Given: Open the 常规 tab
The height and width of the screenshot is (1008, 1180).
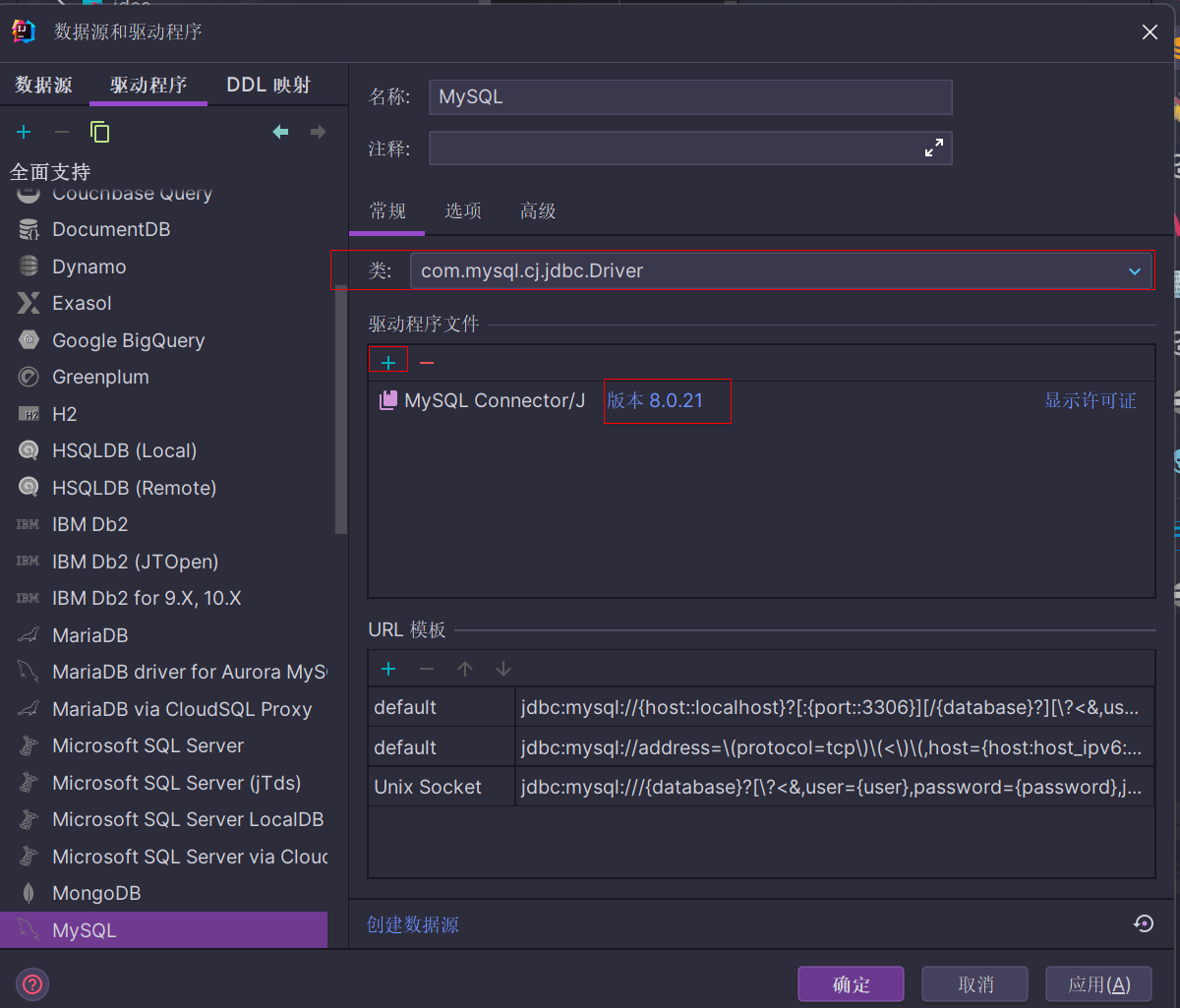Looking at the screenshot, I should click(387, 210).
